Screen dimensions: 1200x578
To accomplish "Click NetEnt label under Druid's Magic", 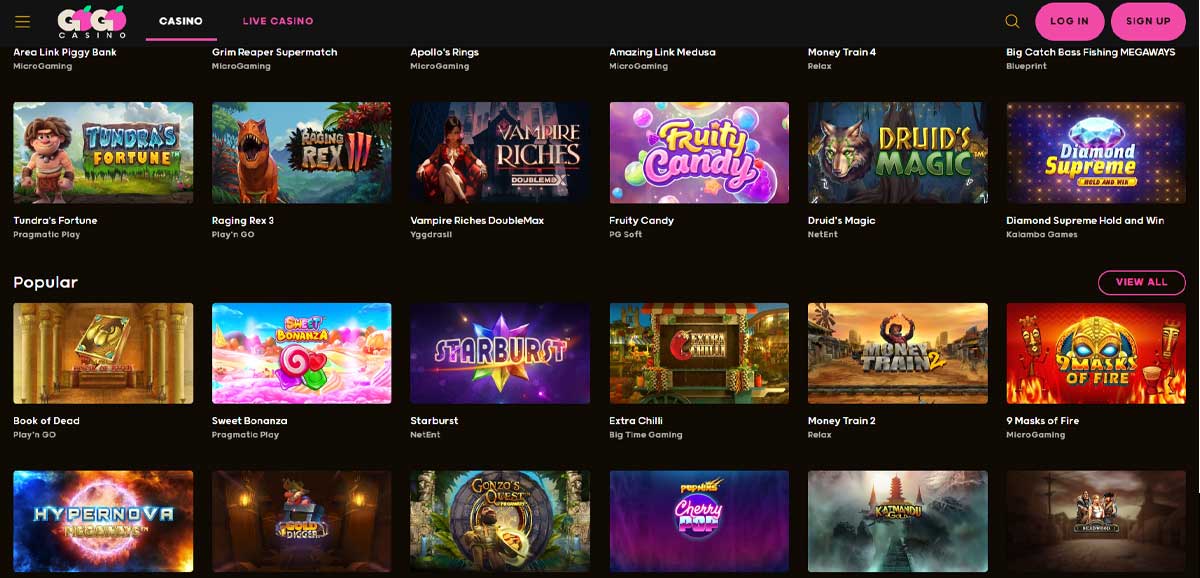I will click(x=823, y=235).
